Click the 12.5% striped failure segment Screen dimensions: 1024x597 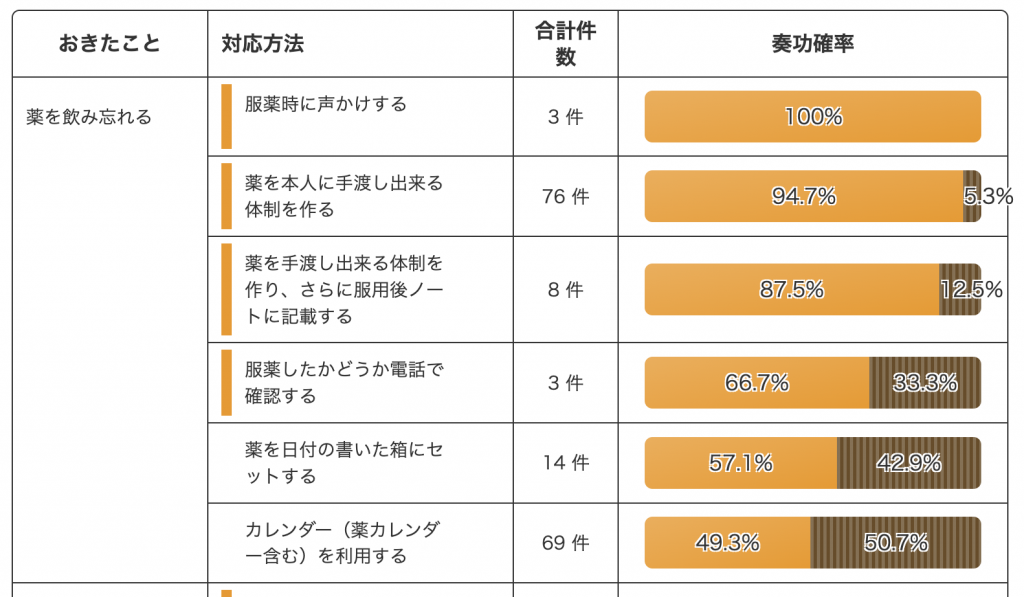(960, 289)
